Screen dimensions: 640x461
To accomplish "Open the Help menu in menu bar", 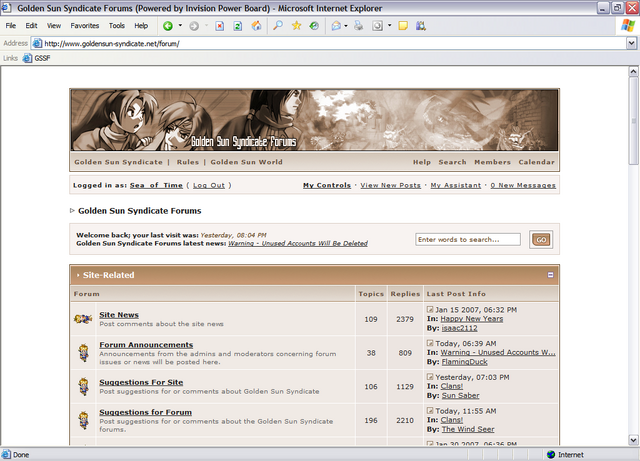I will click(141, 26).
